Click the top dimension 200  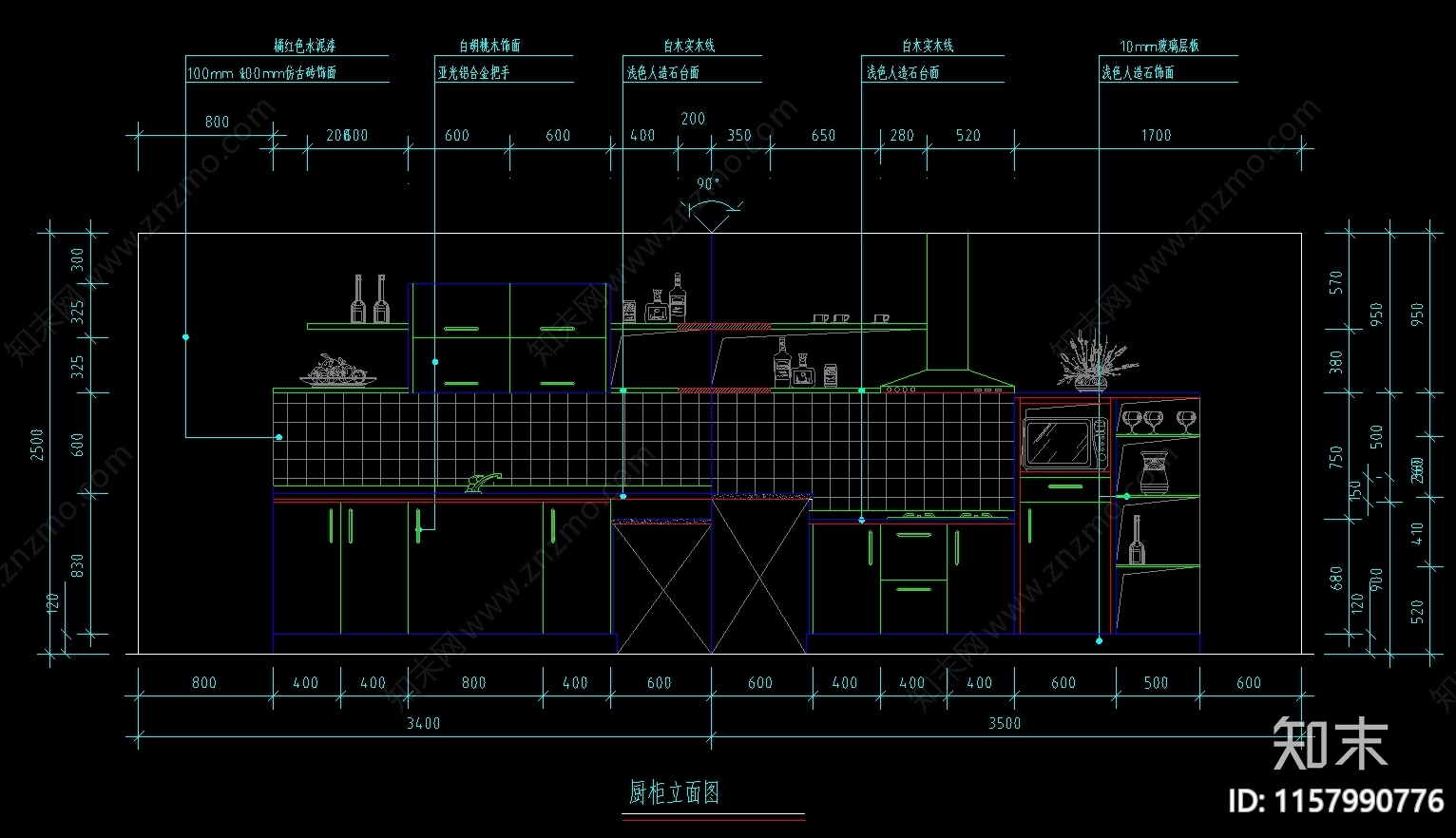coord(693,119)
